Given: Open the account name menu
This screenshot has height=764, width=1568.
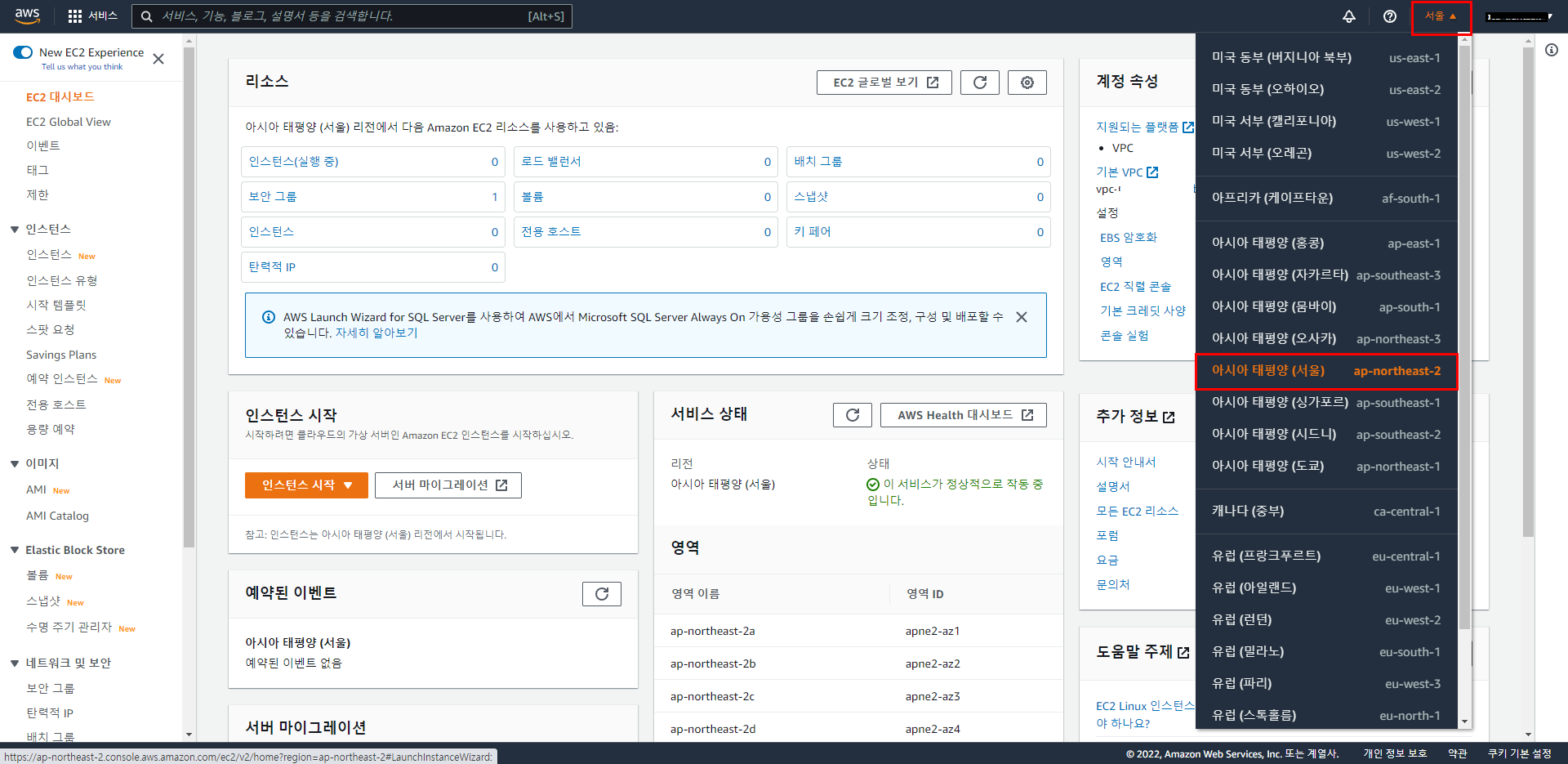Looking at the screenshot, I should (1519, 16).
